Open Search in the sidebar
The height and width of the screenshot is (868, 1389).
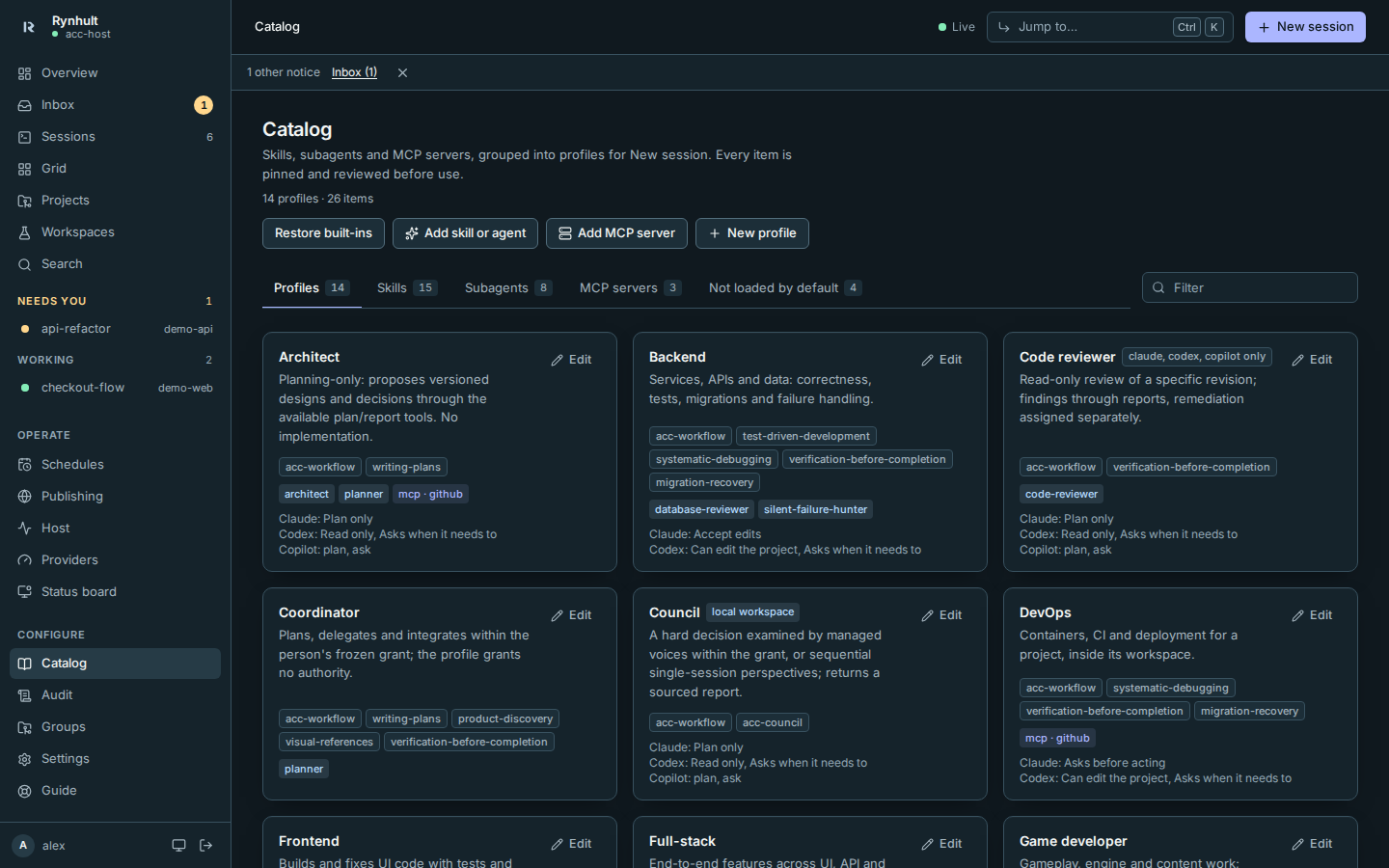click(x=115, y=264)
